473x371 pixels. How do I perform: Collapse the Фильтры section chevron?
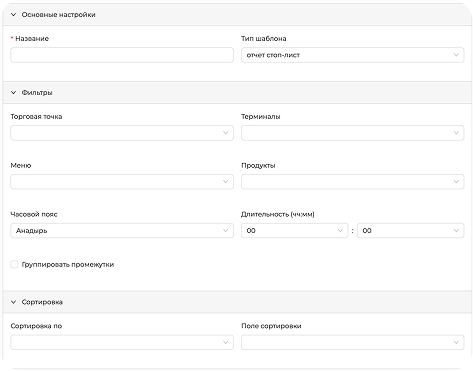pyautogui.click(x=13, y=93)
